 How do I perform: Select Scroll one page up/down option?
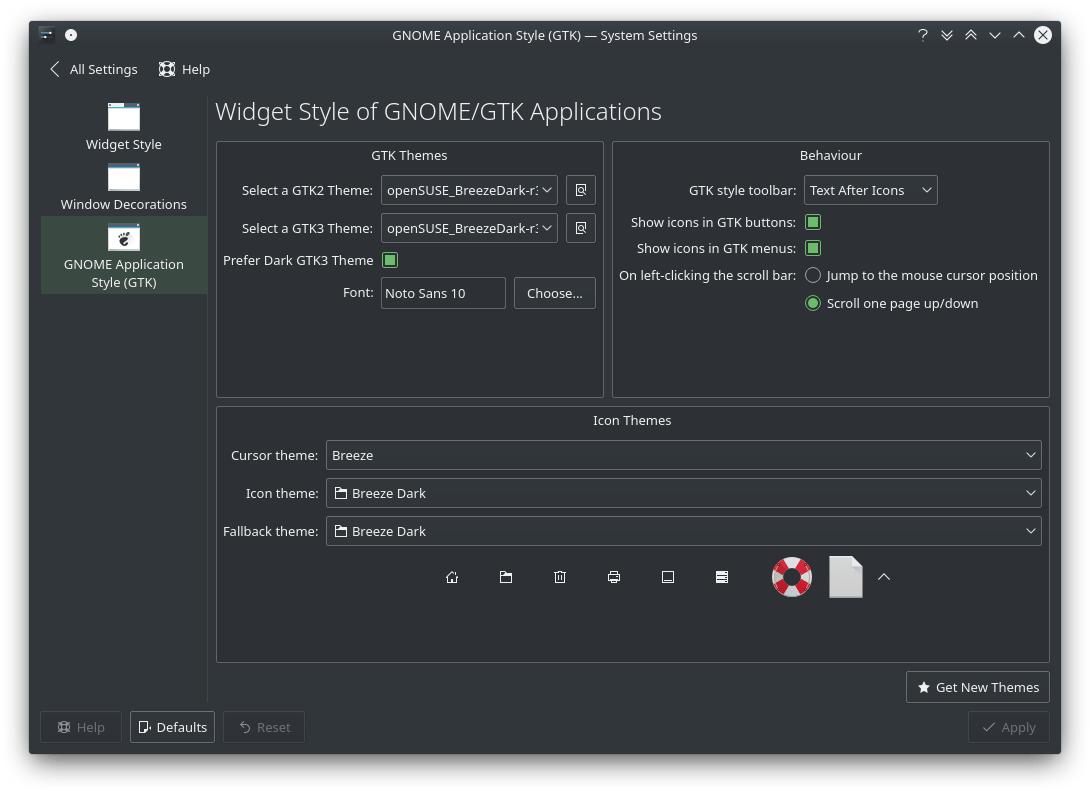891,303
